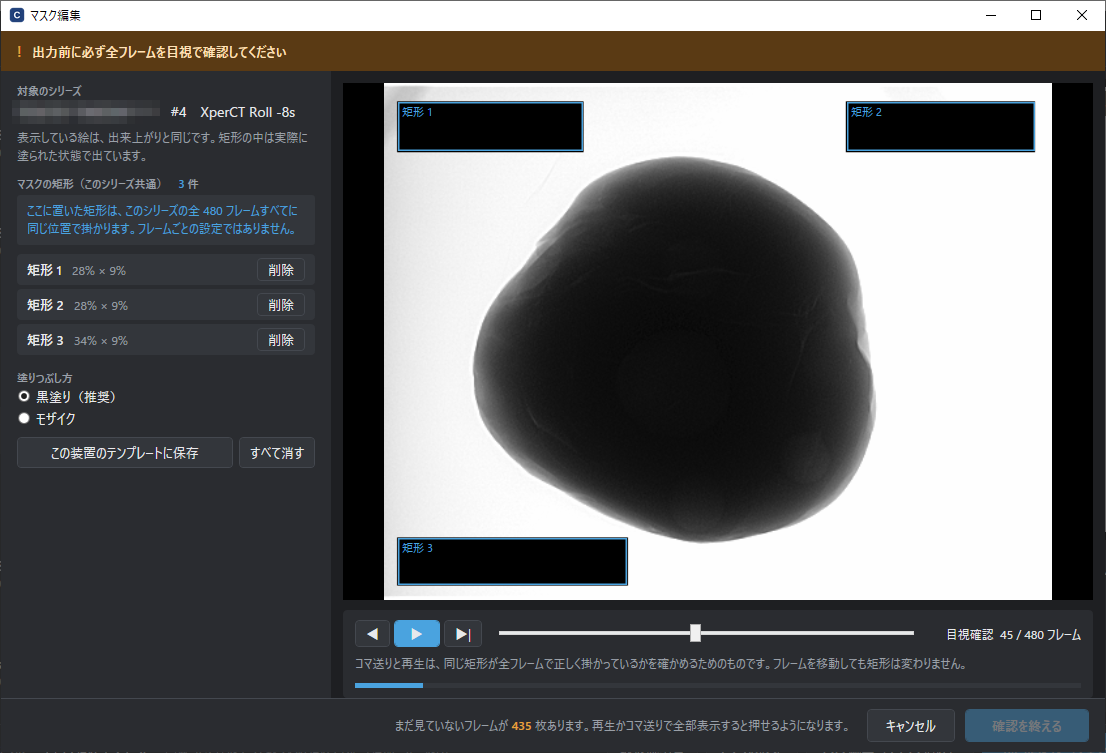Image resolution: width=1106 pixels, height=753 pixels.
Task: Remove 矩形 3 using its 削除 button
Action: (281, 340)
